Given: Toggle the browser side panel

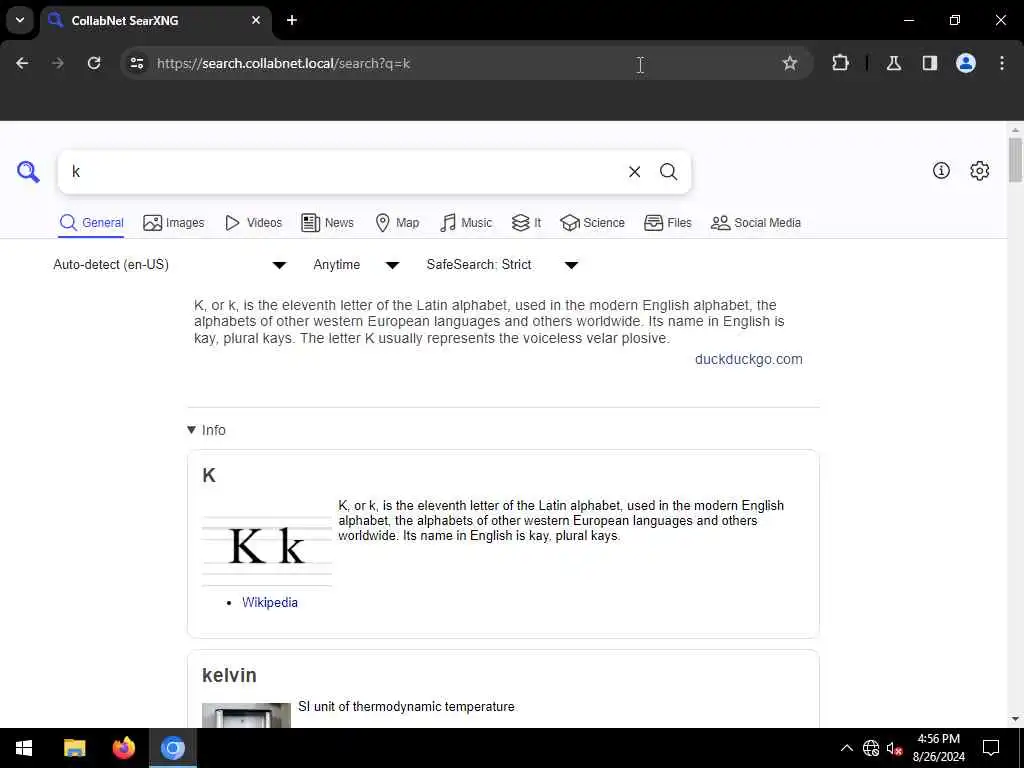Looking at the screenshot, I should point(930,63).
